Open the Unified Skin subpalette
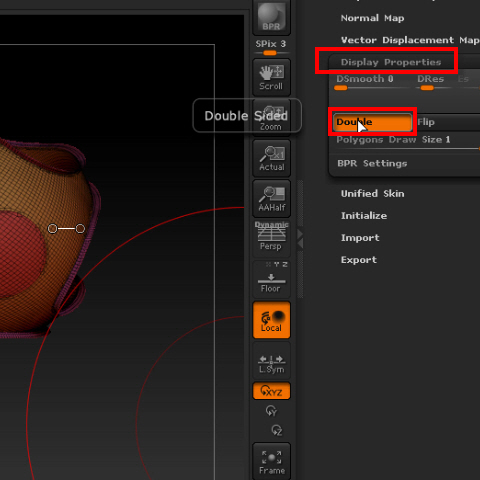The height and width of the screenshot is (480, 480). 372,194
